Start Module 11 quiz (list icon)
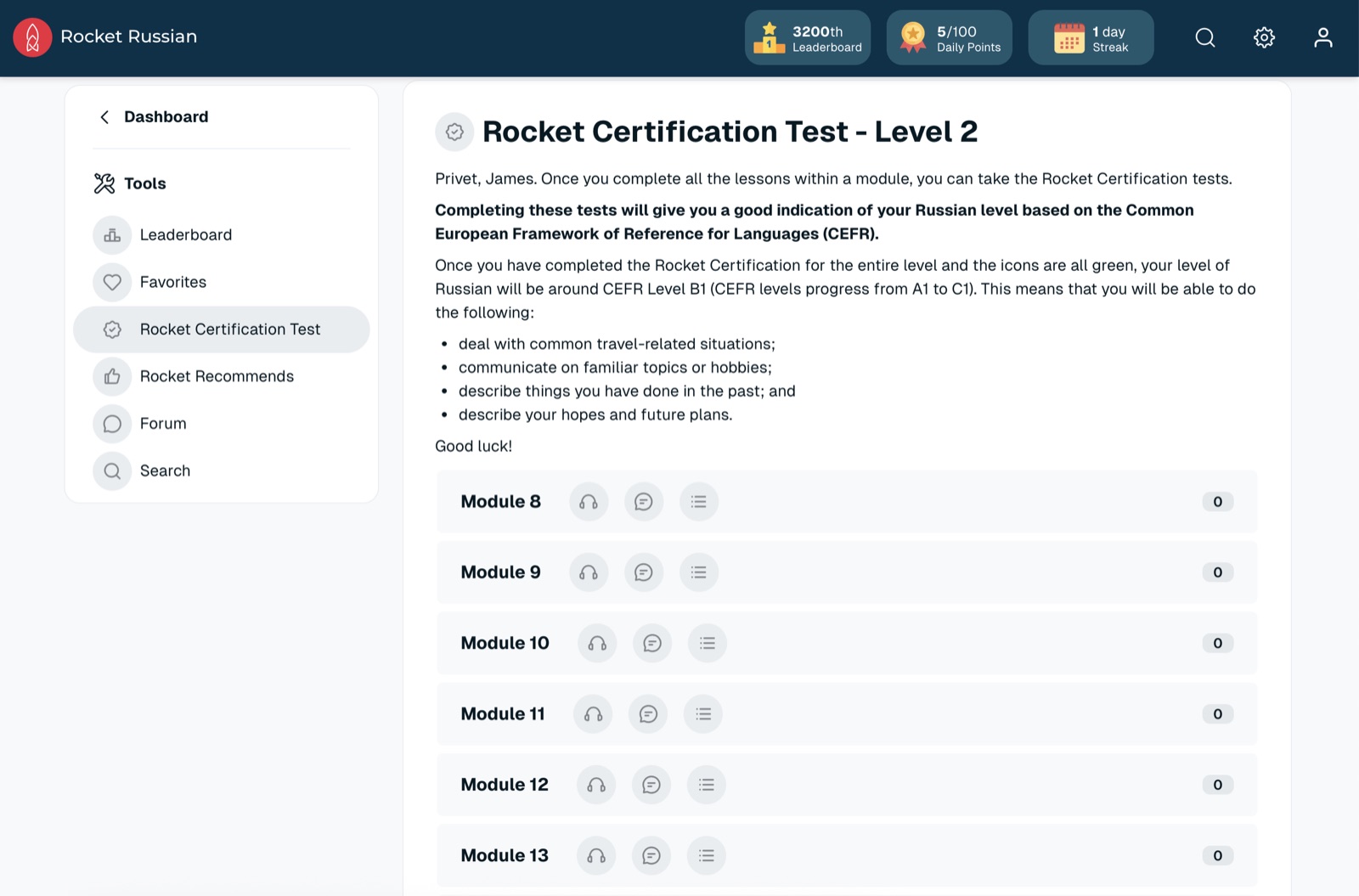 coord(703,714)
